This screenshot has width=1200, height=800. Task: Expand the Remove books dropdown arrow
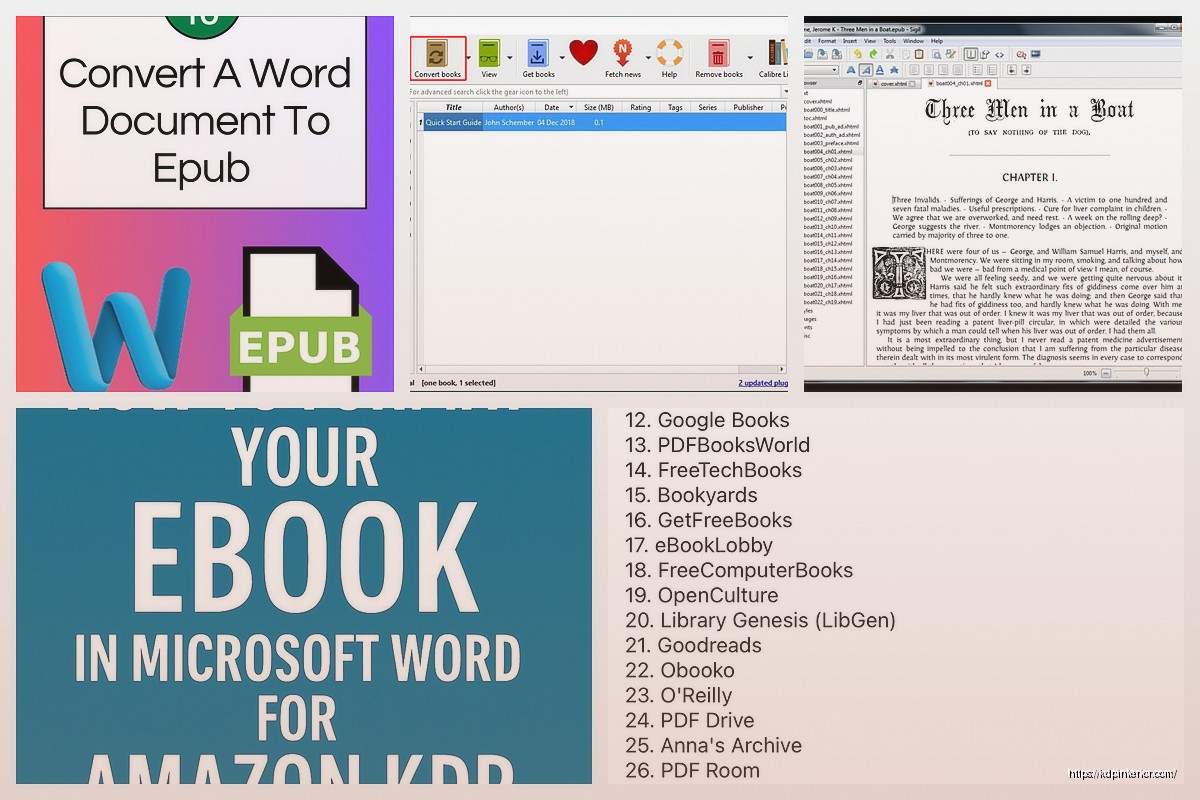click(x=750, y=57)
